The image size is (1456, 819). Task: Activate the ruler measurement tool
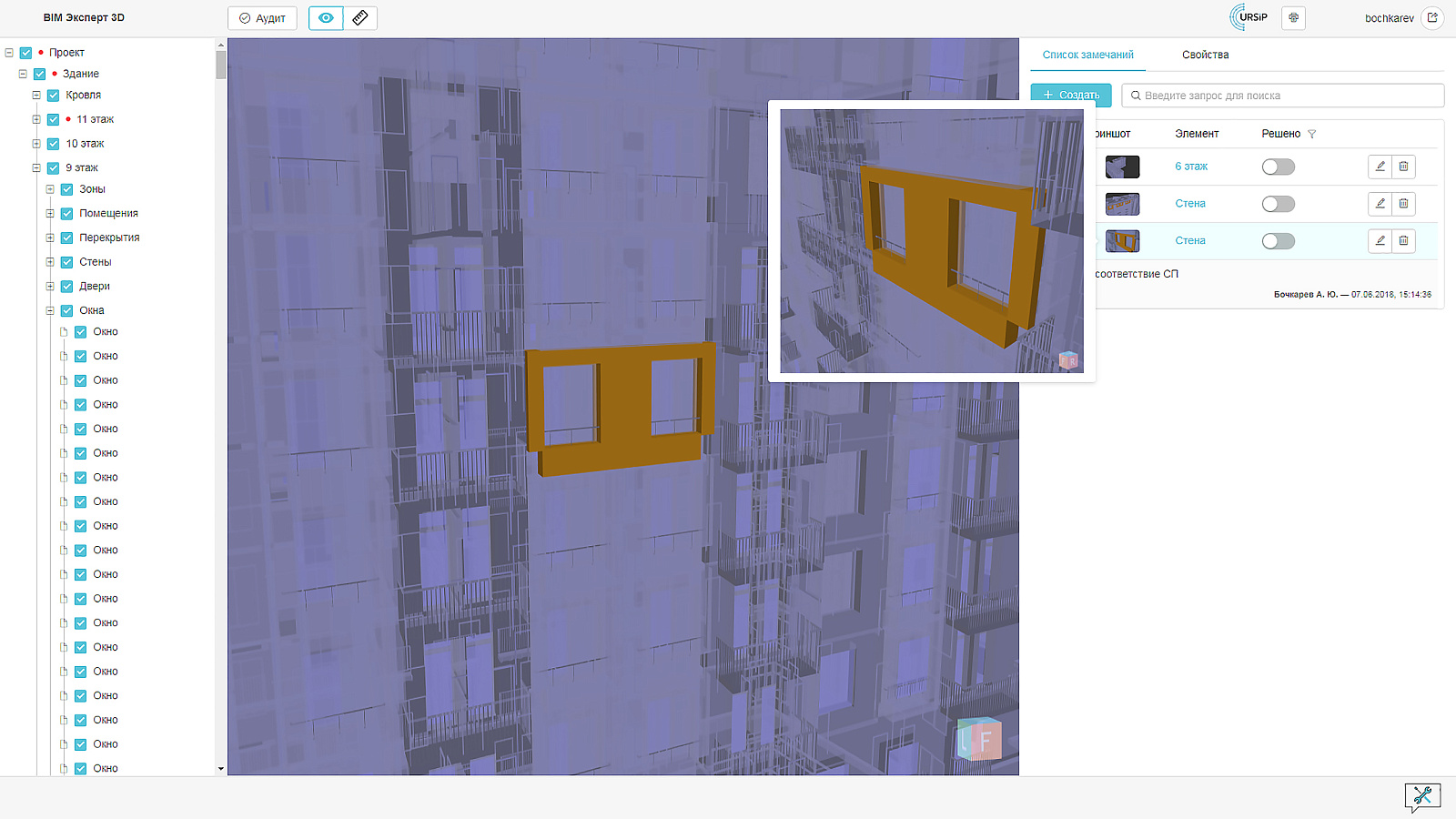point(360,18)
